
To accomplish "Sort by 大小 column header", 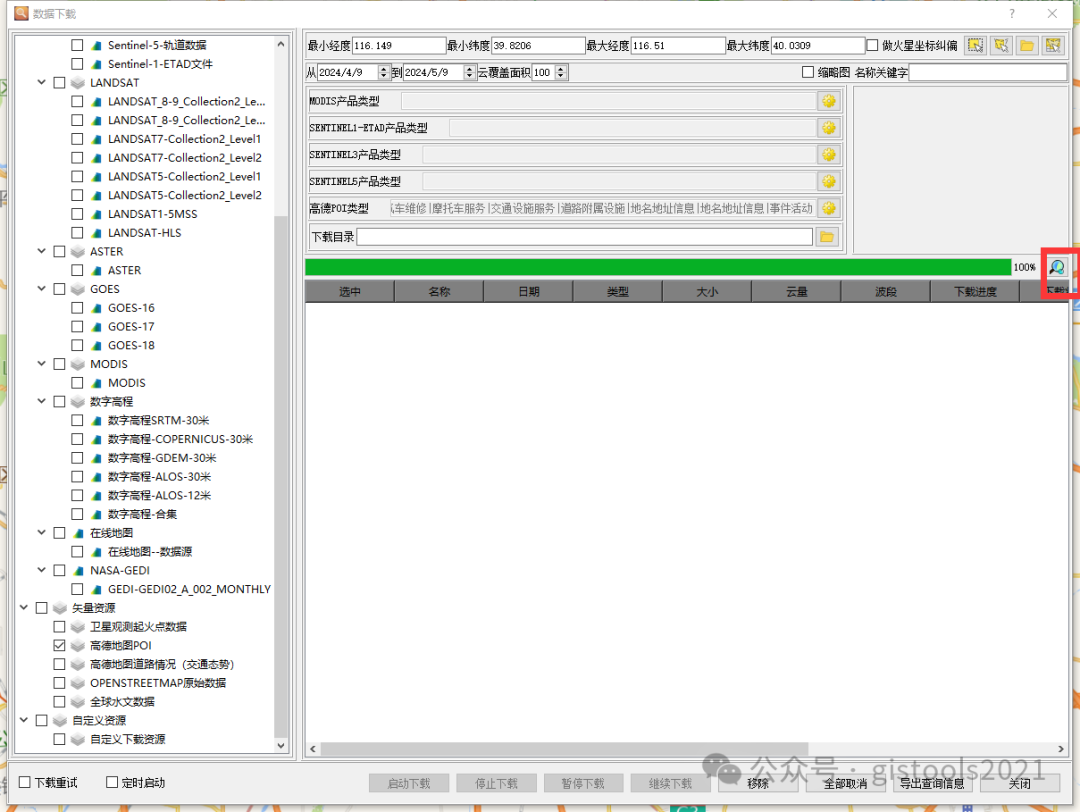I will (707, 292).
